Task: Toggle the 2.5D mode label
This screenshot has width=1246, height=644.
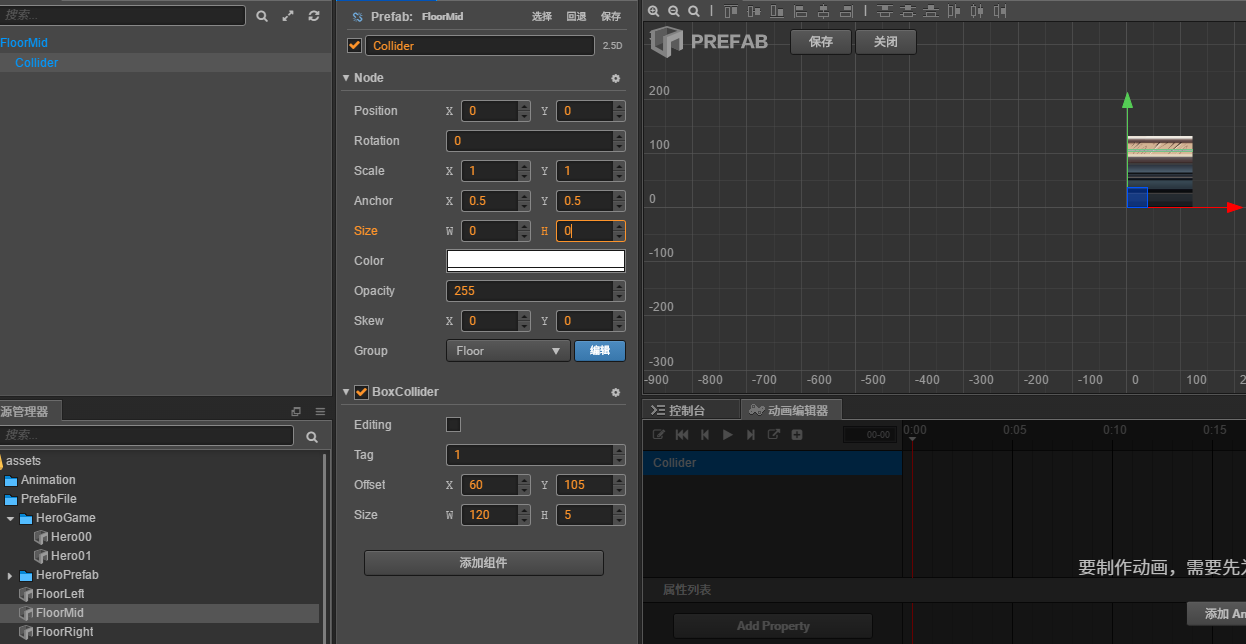Action: [612, 46]
